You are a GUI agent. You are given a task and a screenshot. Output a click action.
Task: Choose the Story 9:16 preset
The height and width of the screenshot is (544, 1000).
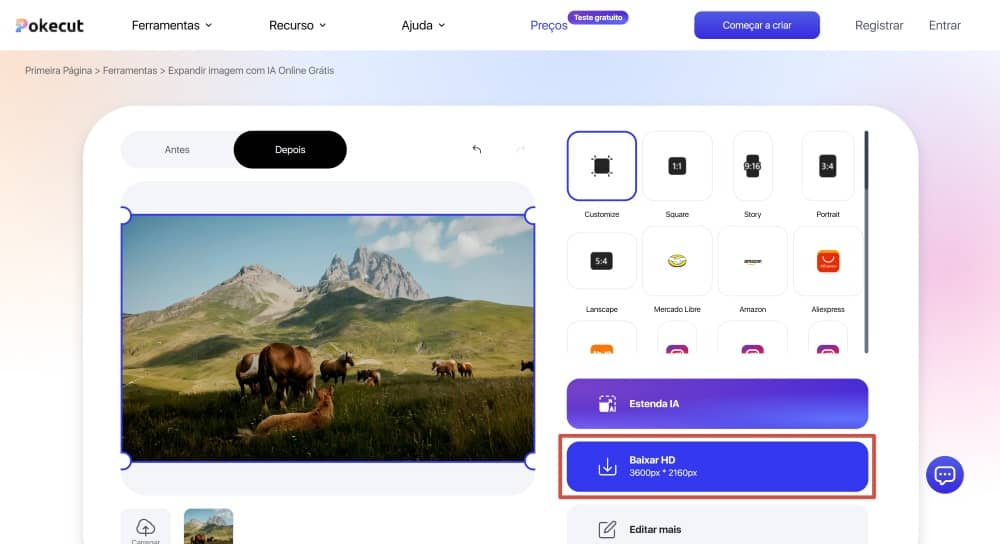coord(753,166)
